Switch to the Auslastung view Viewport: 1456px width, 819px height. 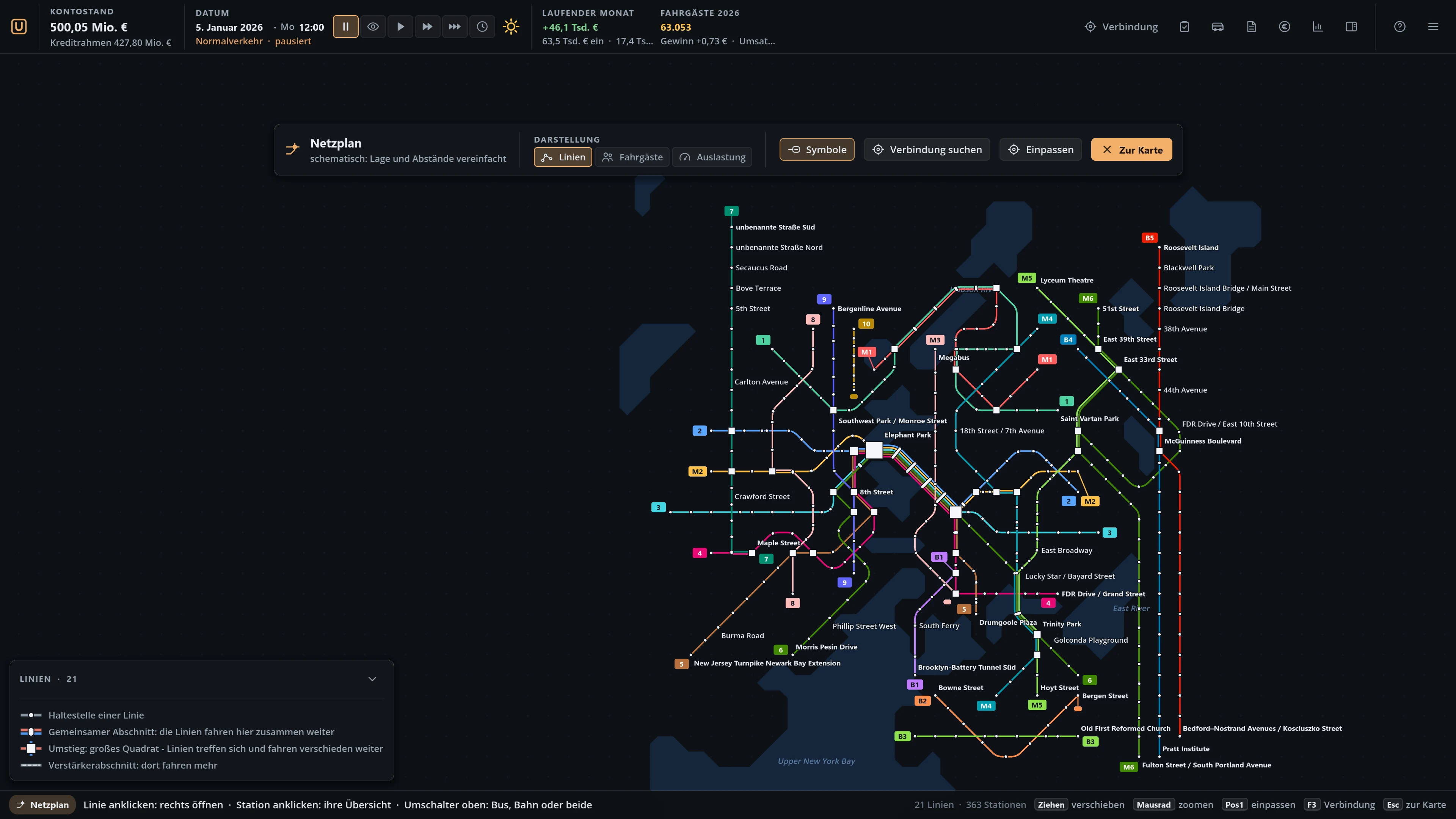pos(712,157)
